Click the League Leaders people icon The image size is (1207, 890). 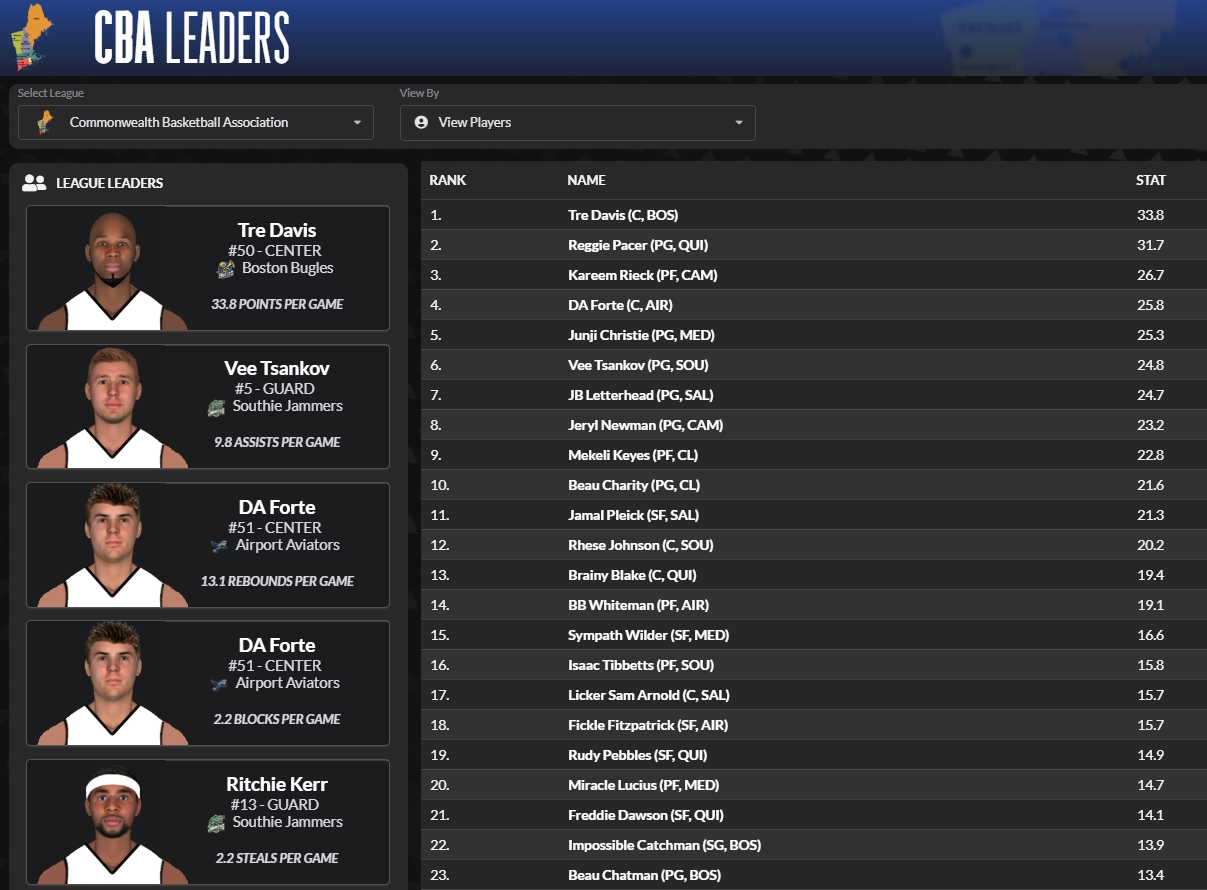(x=35, y=183)
